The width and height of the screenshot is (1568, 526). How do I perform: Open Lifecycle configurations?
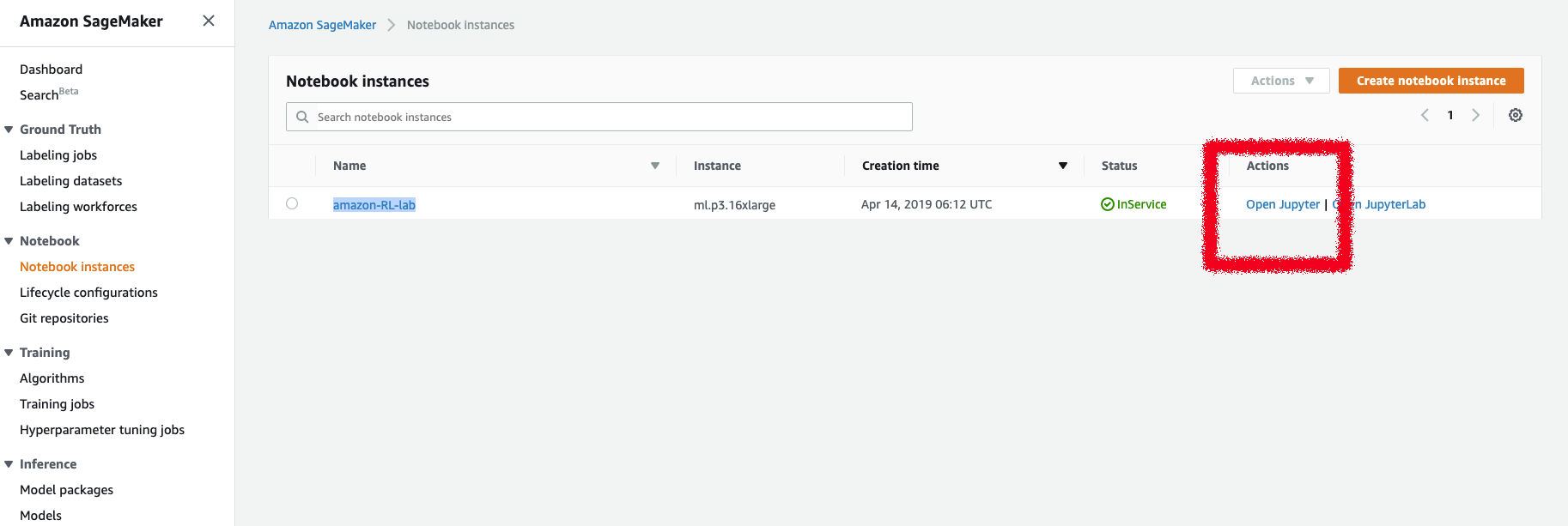88,293
